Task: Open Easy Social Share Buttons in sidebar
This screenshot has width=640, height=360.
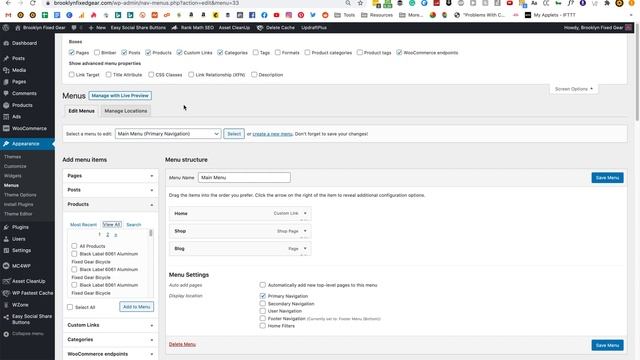Action: (x=31, y=319)
